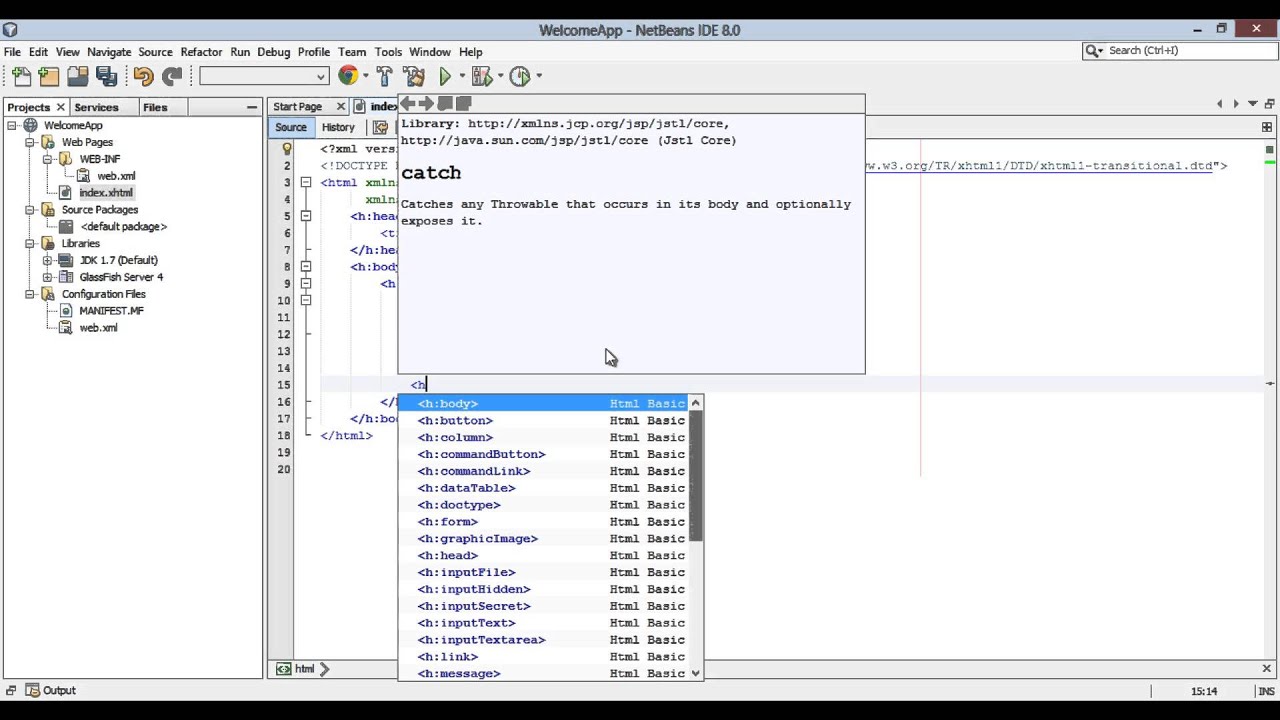
Task: Collapse the Libraries node
Action: (x=30, y=243)
